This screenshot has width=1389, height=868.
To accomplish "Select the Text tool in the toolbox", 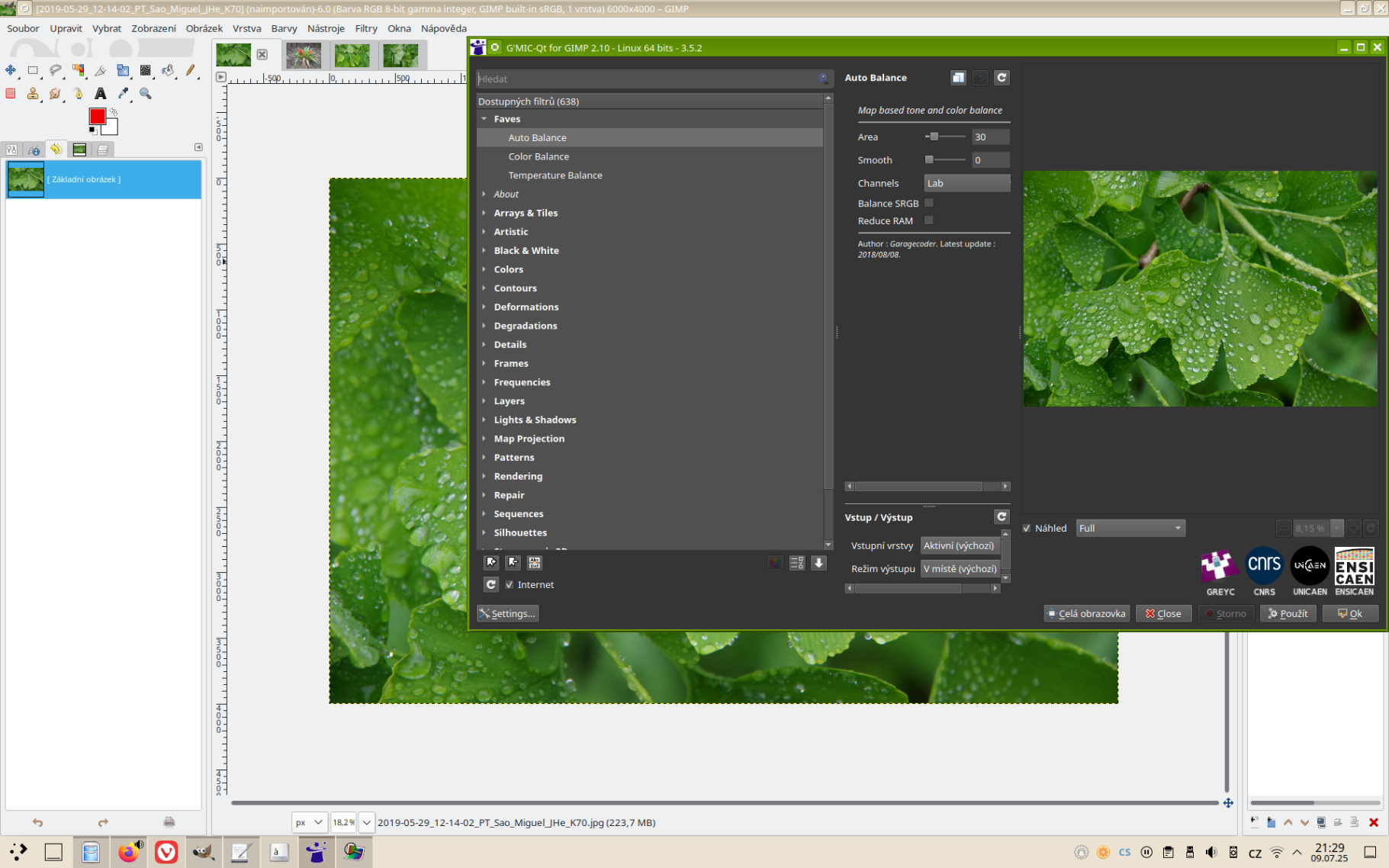I will point(100,94).
